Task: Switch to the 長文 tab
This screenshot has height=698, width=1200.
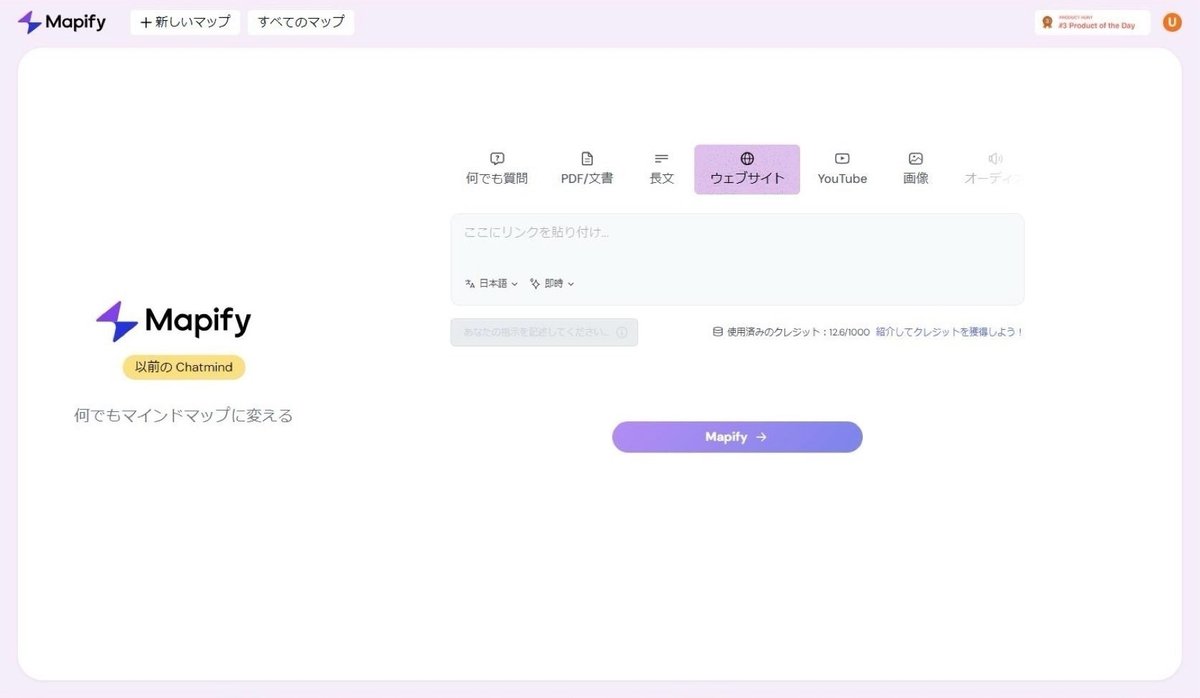Action: pos(662,169)
